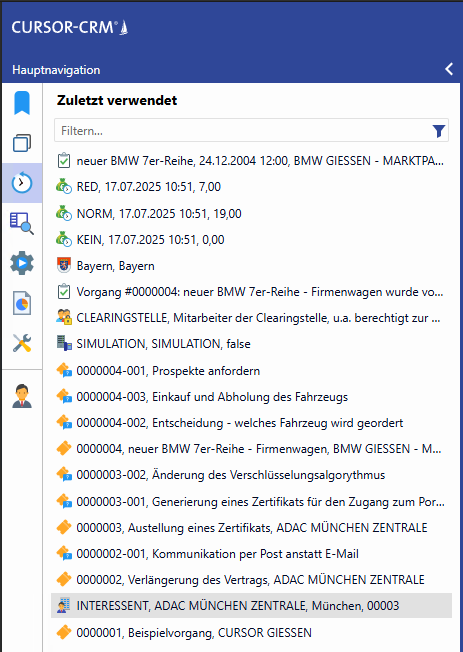Screen dimensions: 463x652
Task: Open the windows stack icon in sidebar
Action: click(22, 143)
